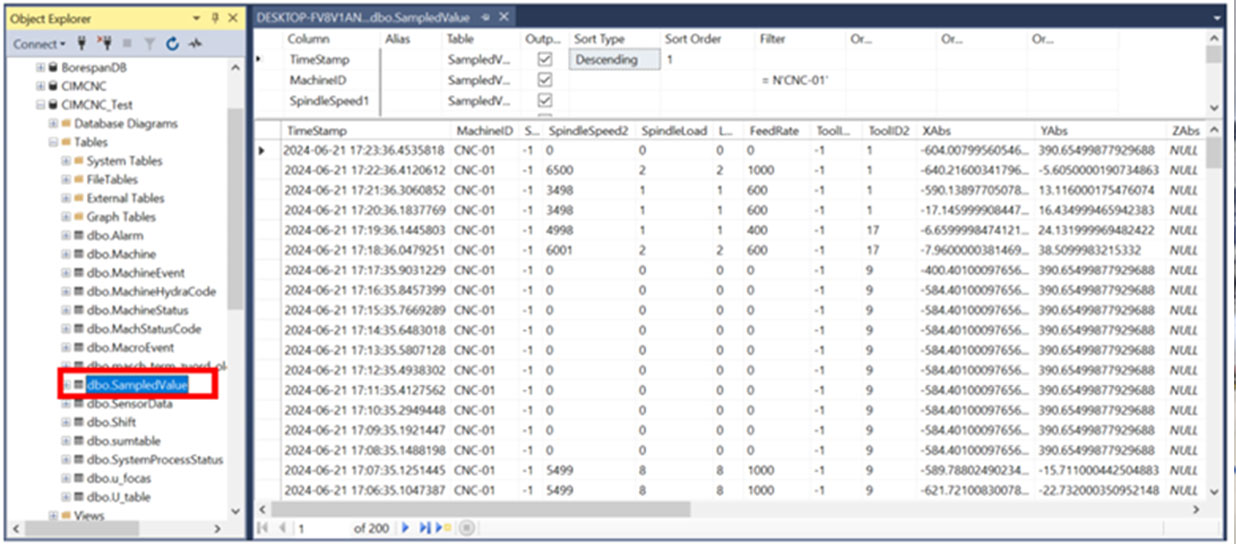Go to the next record
Viewport: 1236px width, 544px height.
[406, 528]
